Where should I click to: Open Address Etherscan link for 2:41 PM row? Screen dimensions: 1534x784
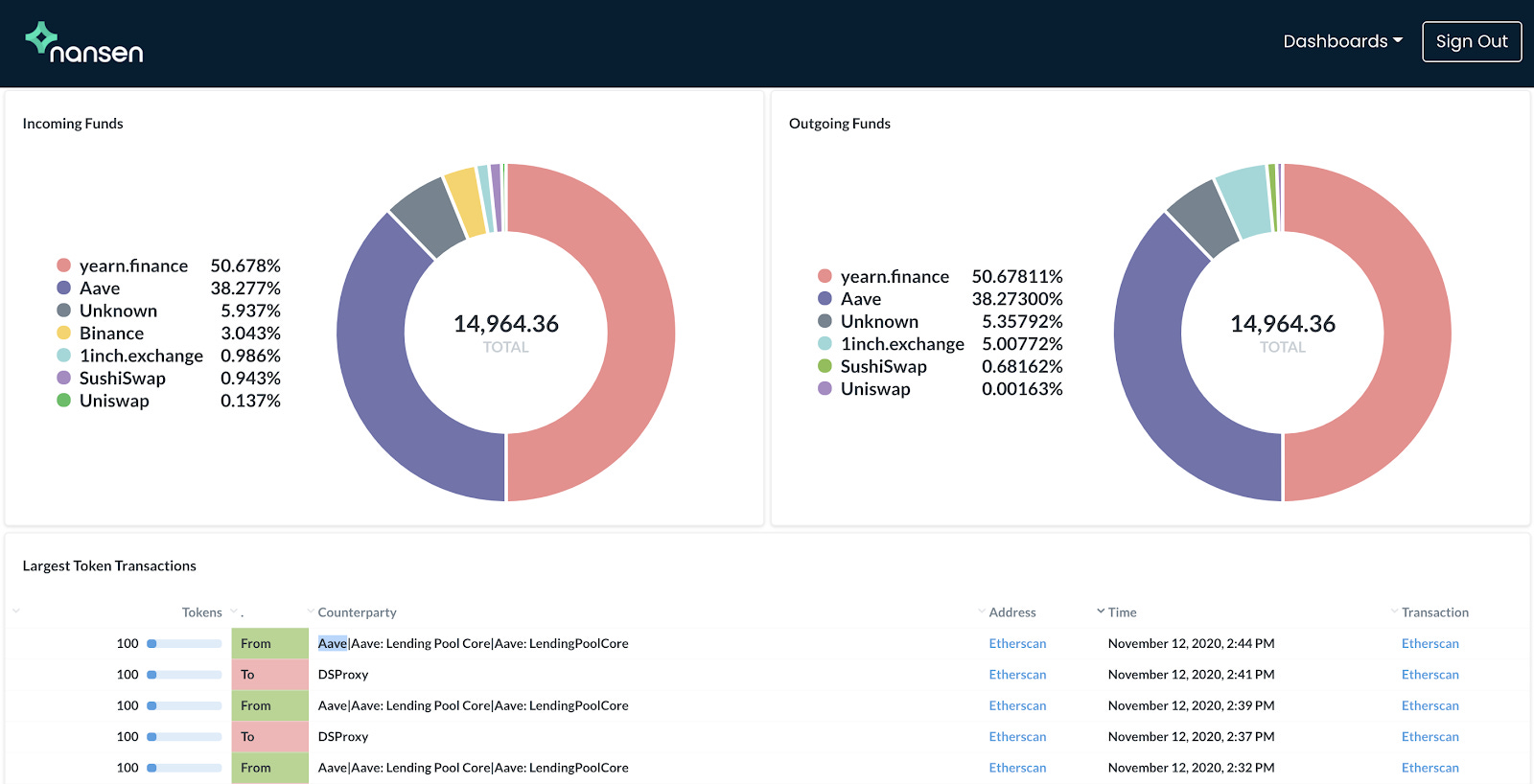[x=1017, y=675]
